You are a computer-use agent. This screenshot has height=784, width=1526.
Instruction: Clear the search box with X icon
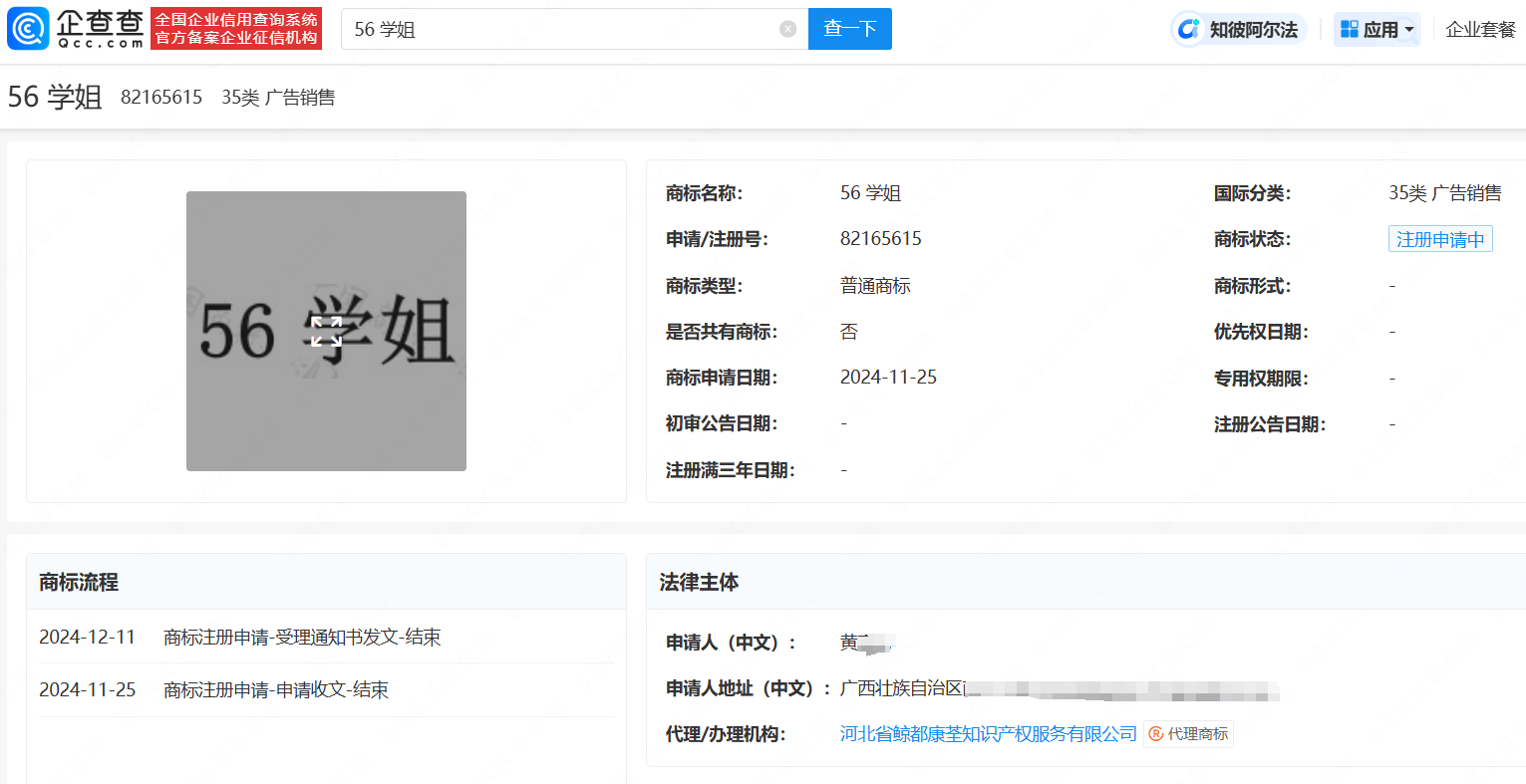point(787,29)
